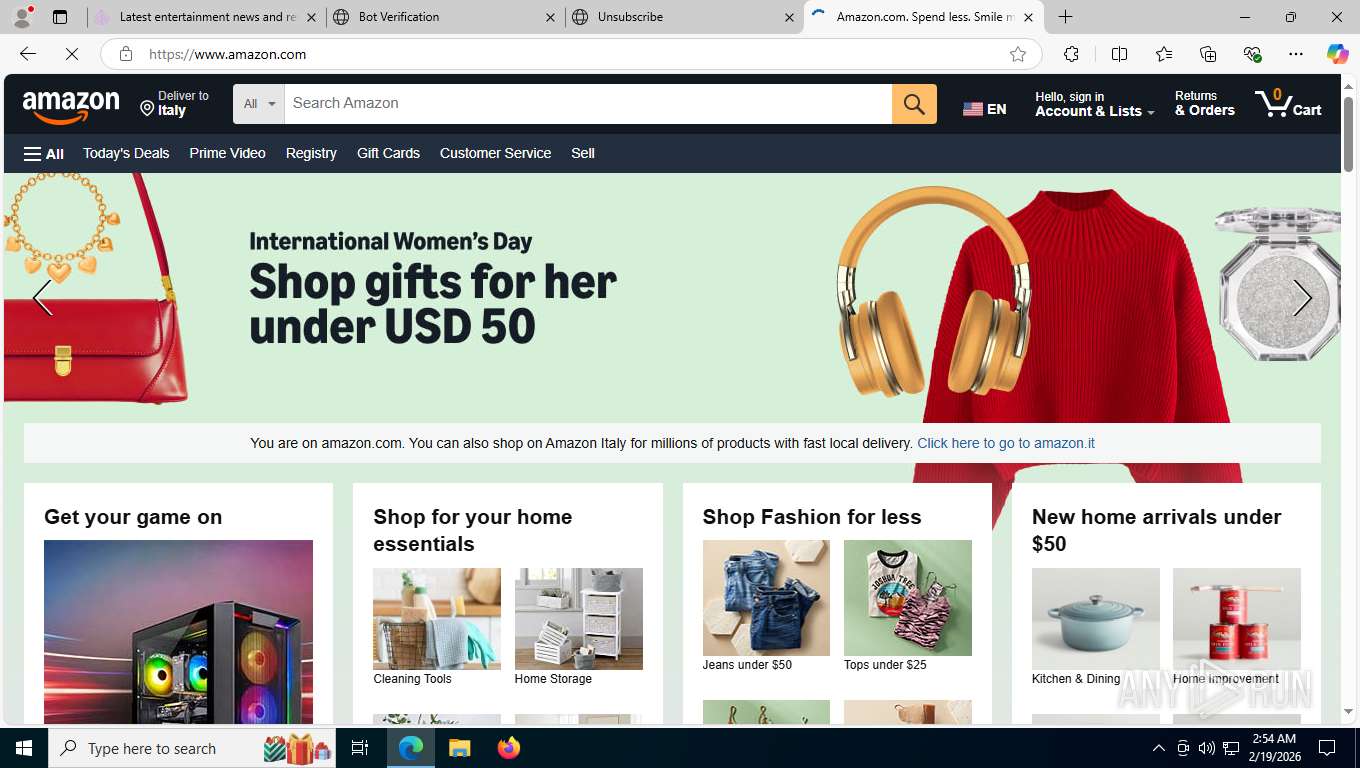Expand Account & Lists dropdown
This screenshot has width=1360, height=768.
[x=1094, y=104]
